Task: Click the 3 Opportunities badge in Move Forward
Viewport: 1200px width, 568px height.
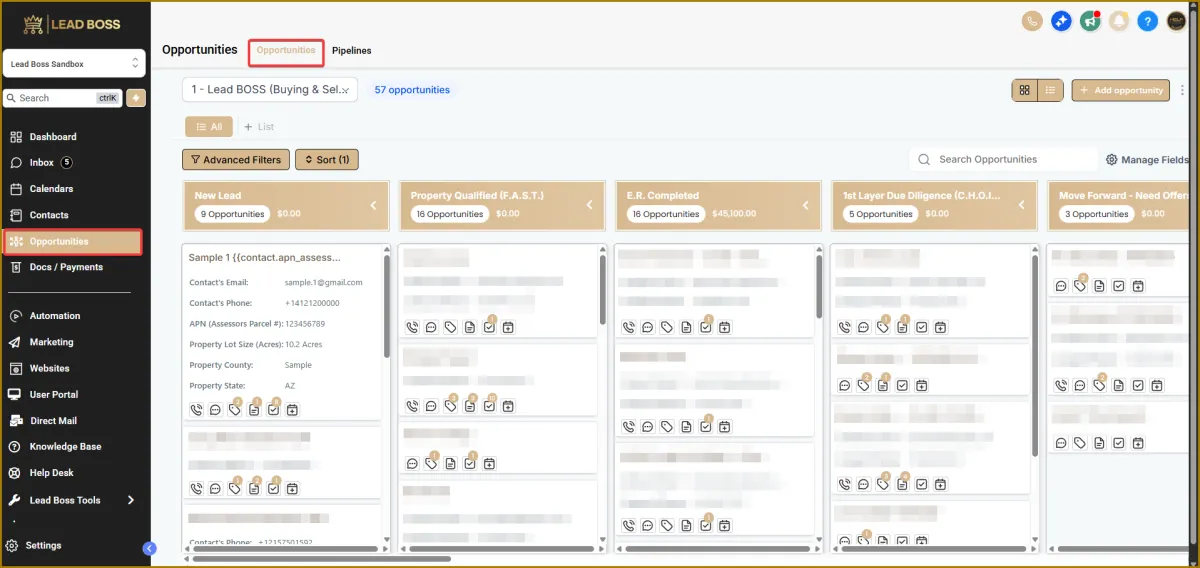Action: coord(1097,214)
